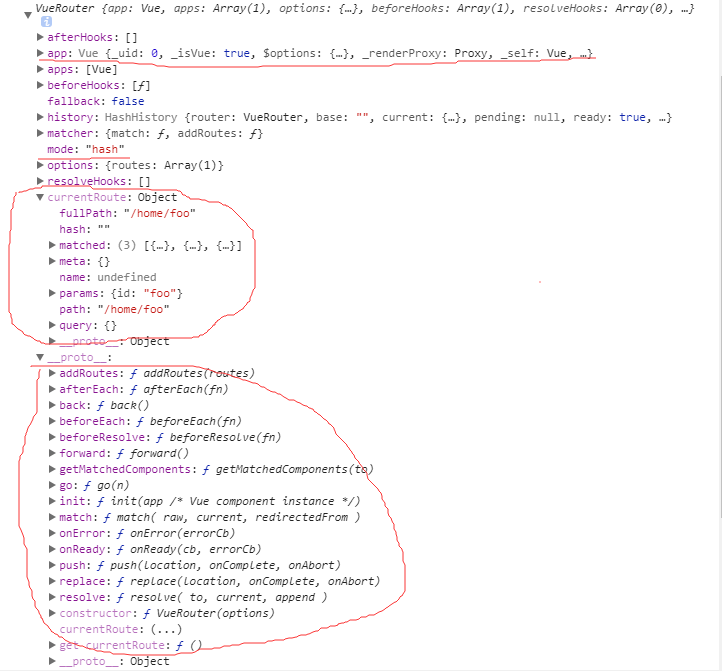The width and height of the screenshot is (722, 671).
Task: Click the blue info icon under VueRouter
Action: 47,22
